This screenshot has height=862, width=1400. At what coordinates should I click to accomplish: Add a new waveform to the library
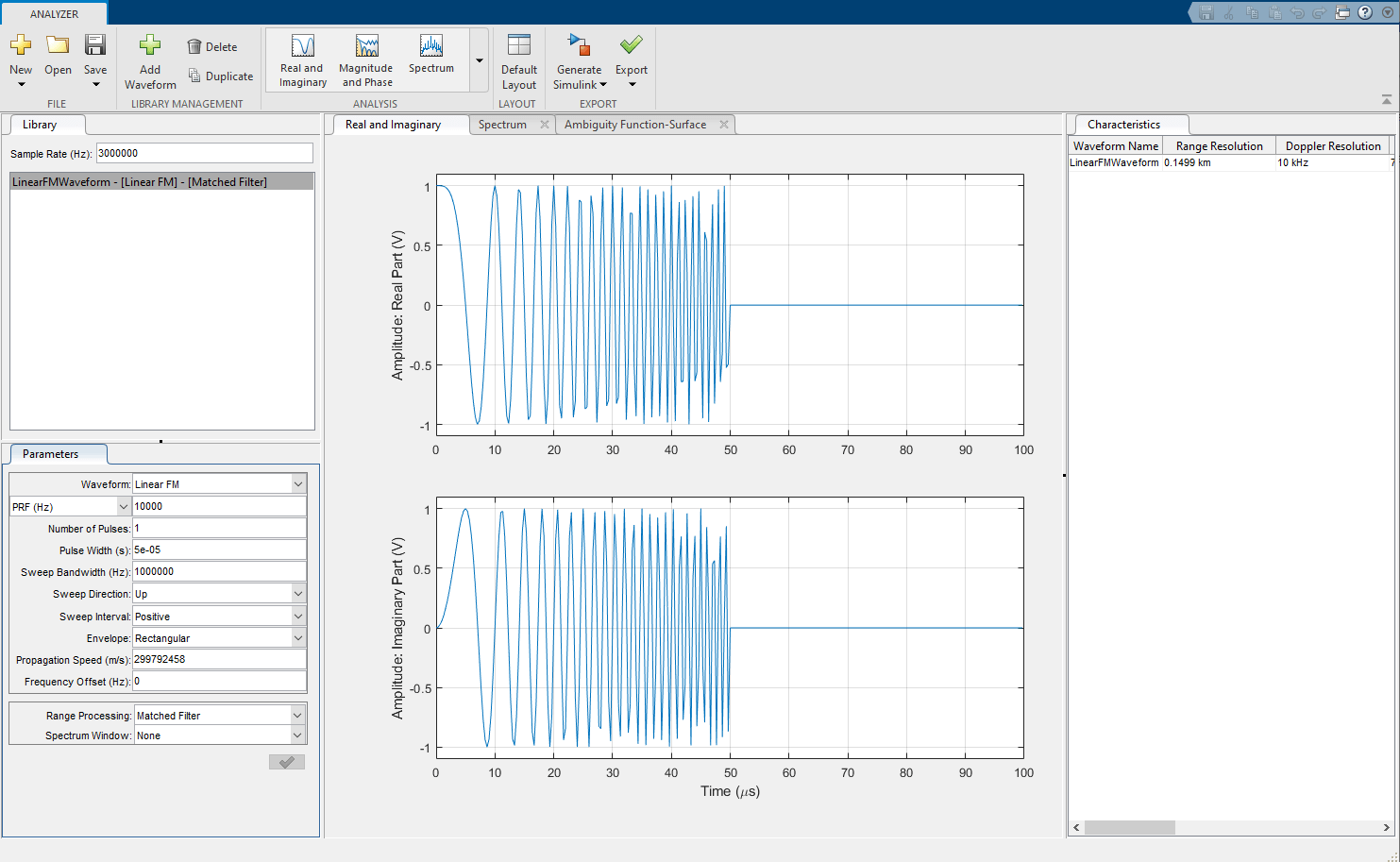click(x=149, y=57)
